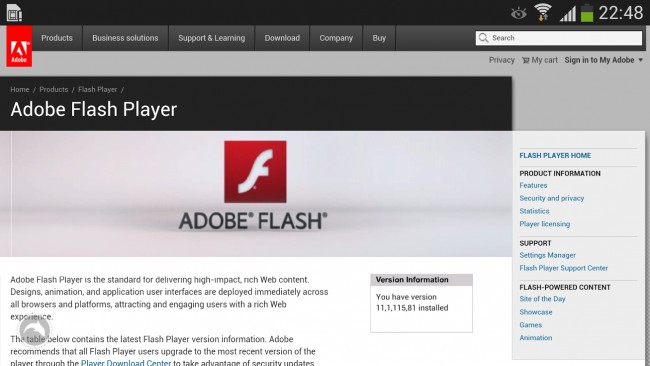Open the Showcase link

(536, 312)
